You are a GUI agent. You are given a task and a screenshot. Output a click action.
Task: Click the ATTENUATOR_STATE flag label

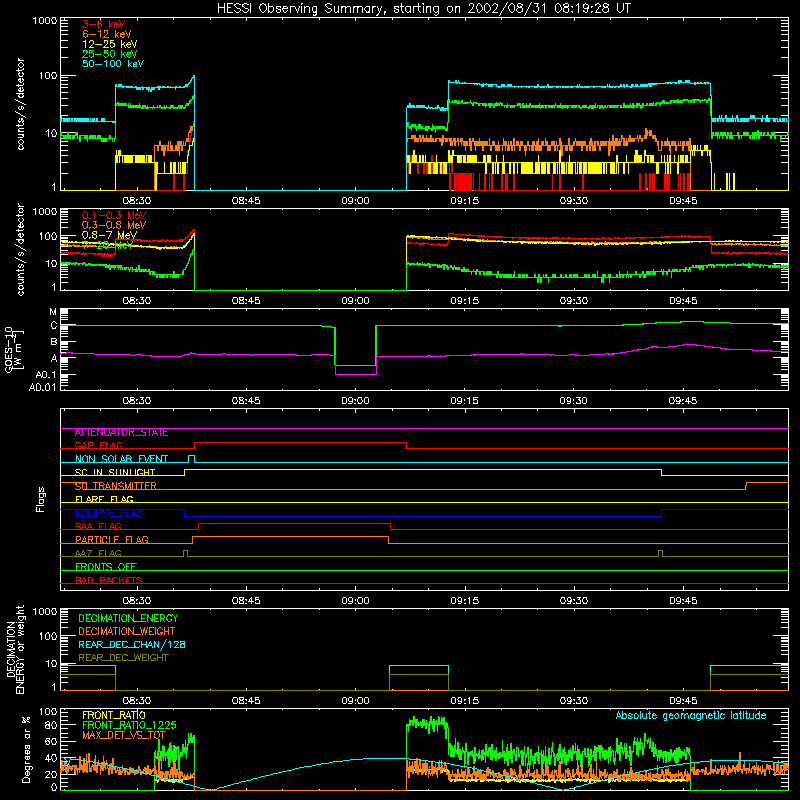pos(121,433)
